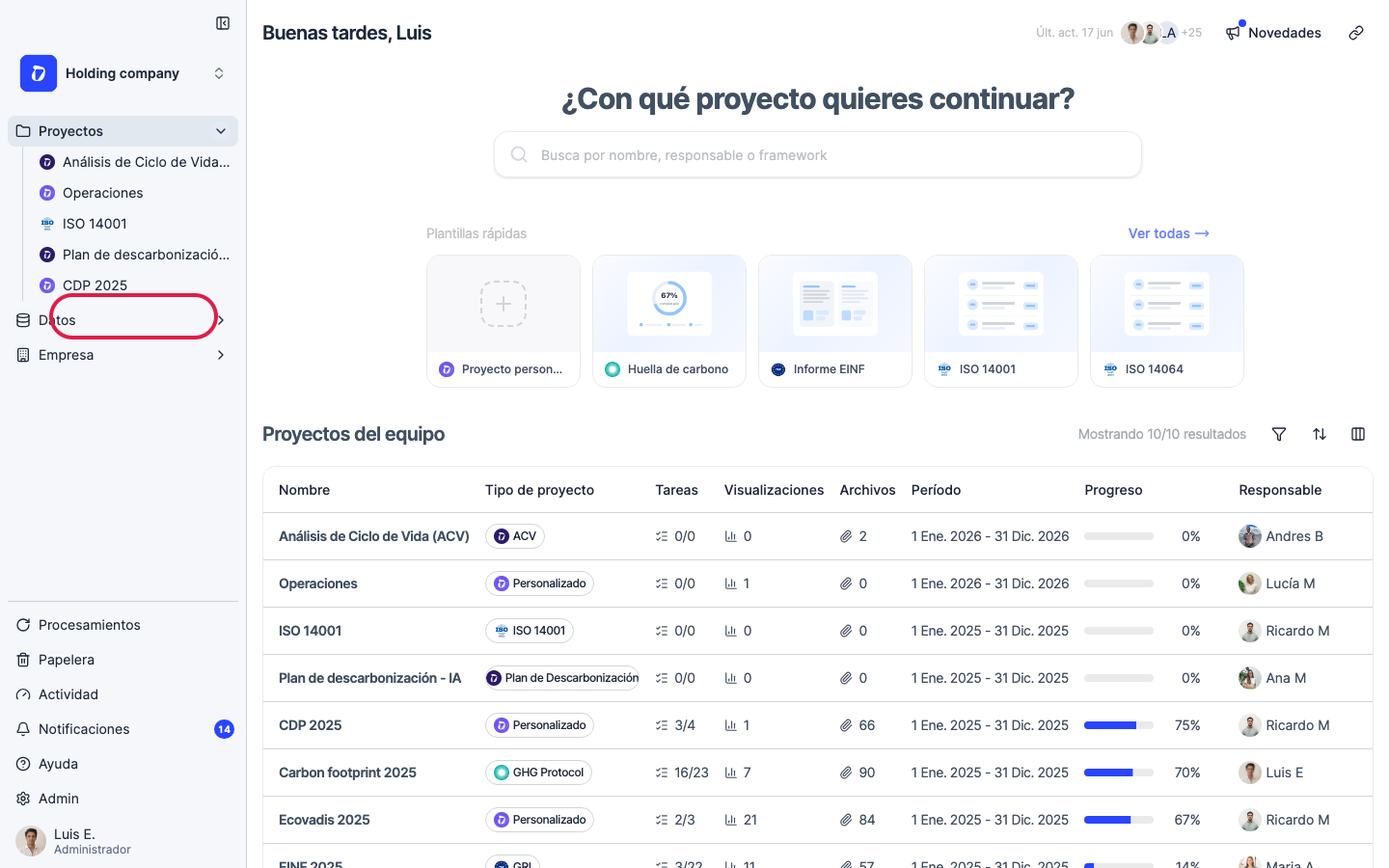Image resolution: width=1389 pixels, height=868 pixels.
Task: Select ISO 14001 in sidebar tree
Action: pos(135,224)
